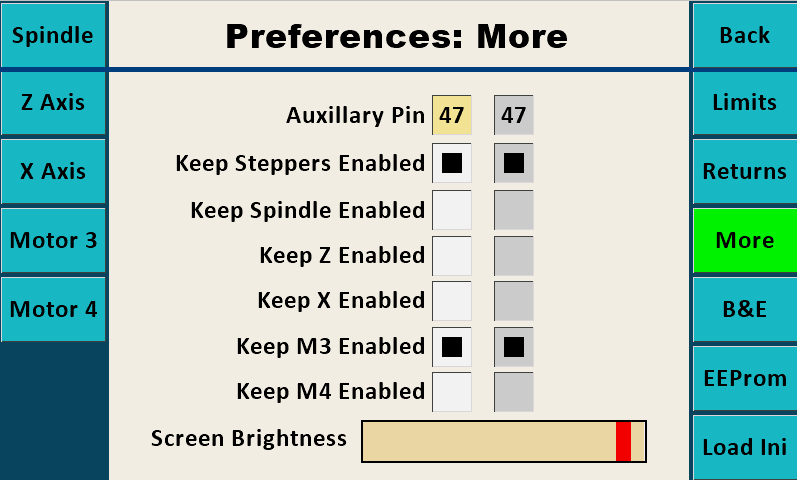Uncheck the Keep M3 Enabled checkbox
This screenshot has width=797, height=480.
click(452, 346)
